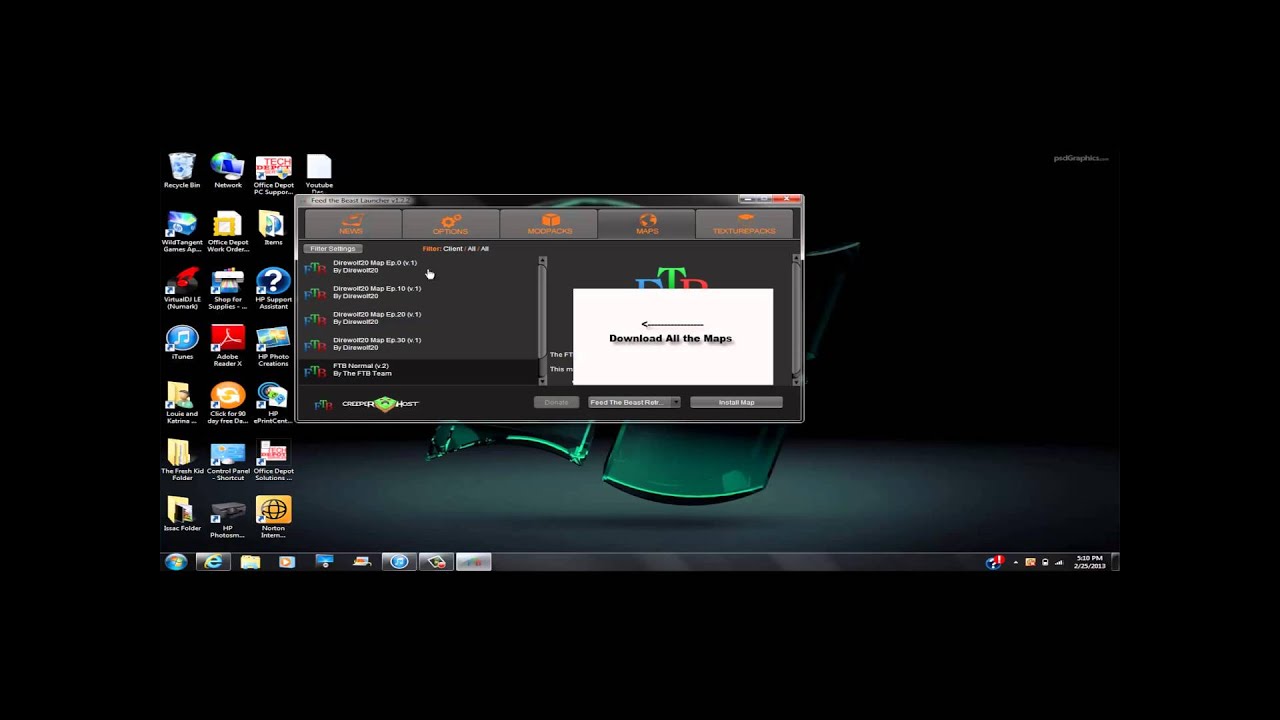Click the FTB icon of Direwolf20 Ep.10
1280x720 pixels.
tap(315, 293)
